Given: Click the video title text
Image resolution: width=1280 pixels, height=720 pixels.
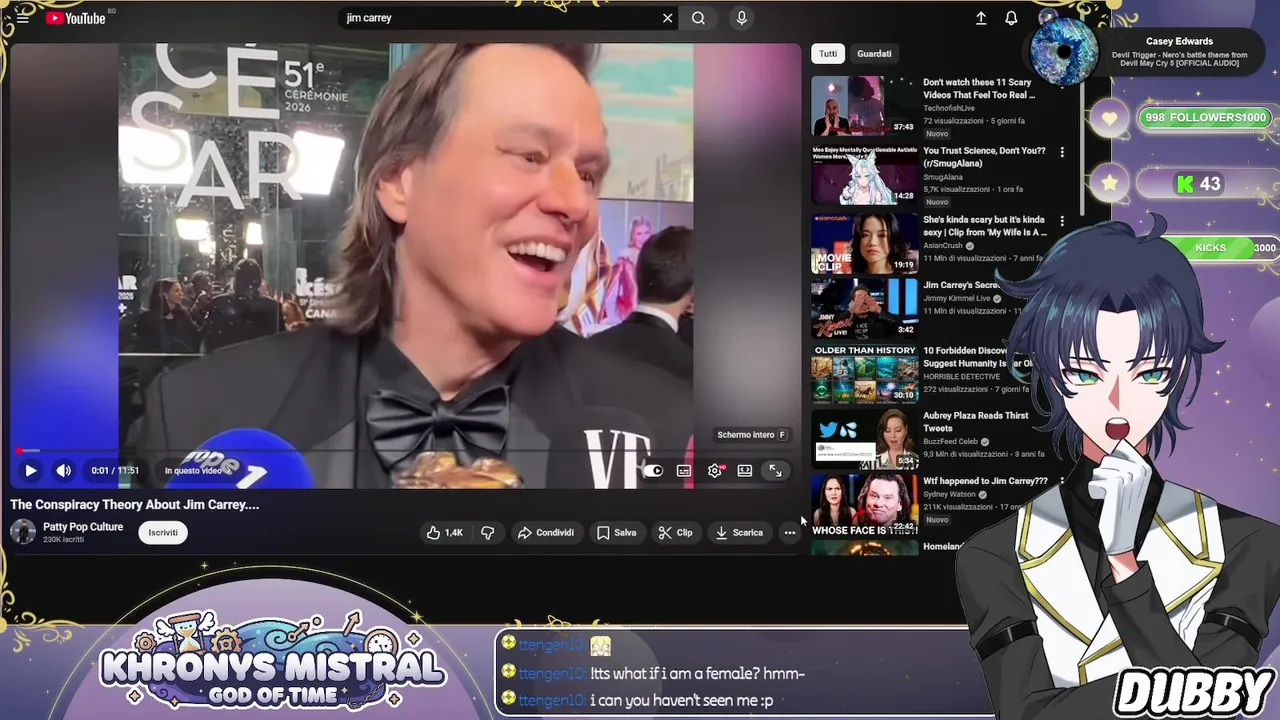Looking at the screenshot, I should (135, 505).
